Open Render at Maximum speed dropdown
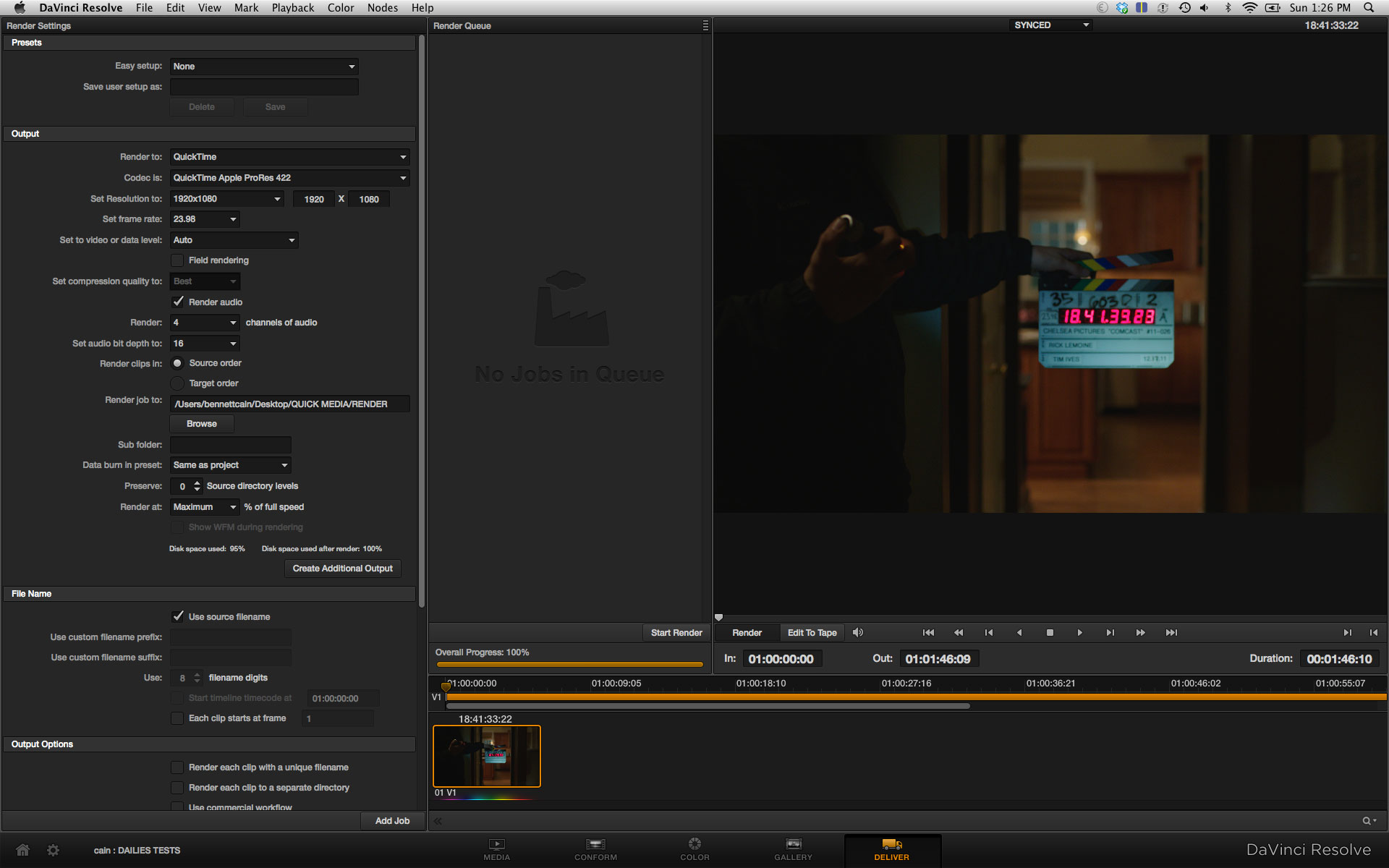 point(205,507)
